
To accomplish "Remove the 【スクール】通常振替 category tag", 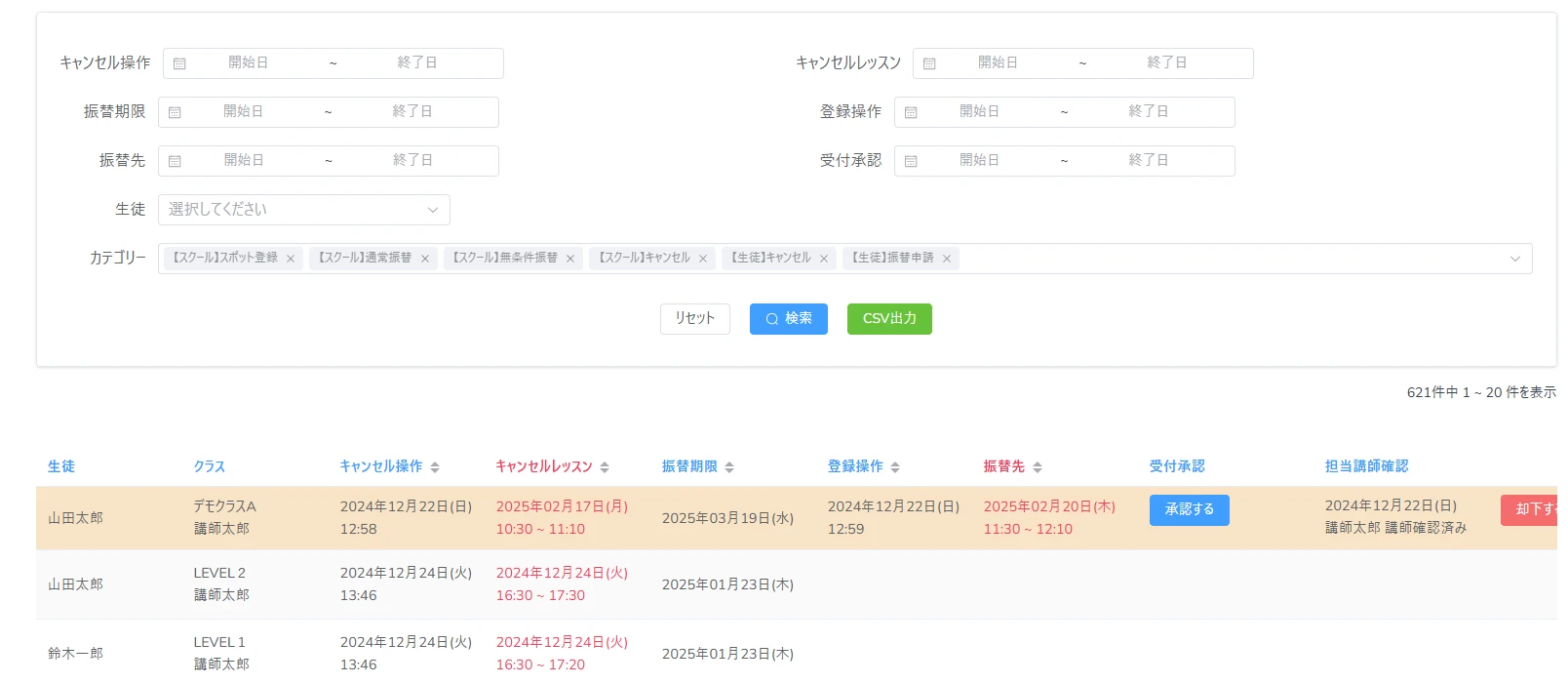I will pos(425,259).
